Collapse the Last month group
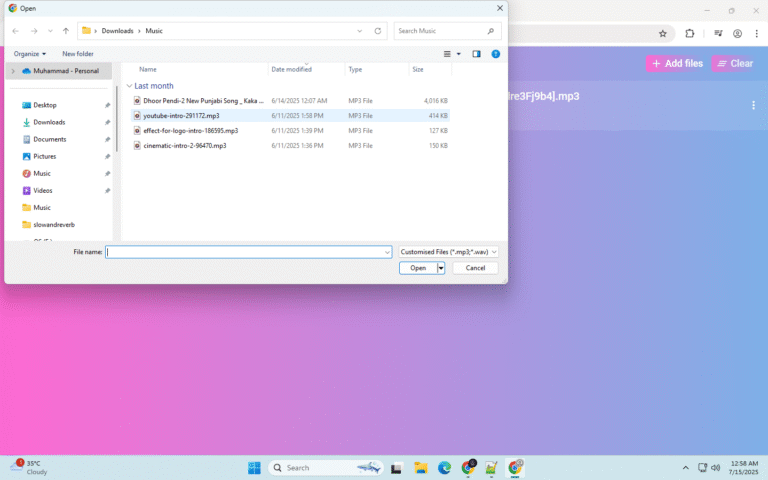 (x=128, y=86)
